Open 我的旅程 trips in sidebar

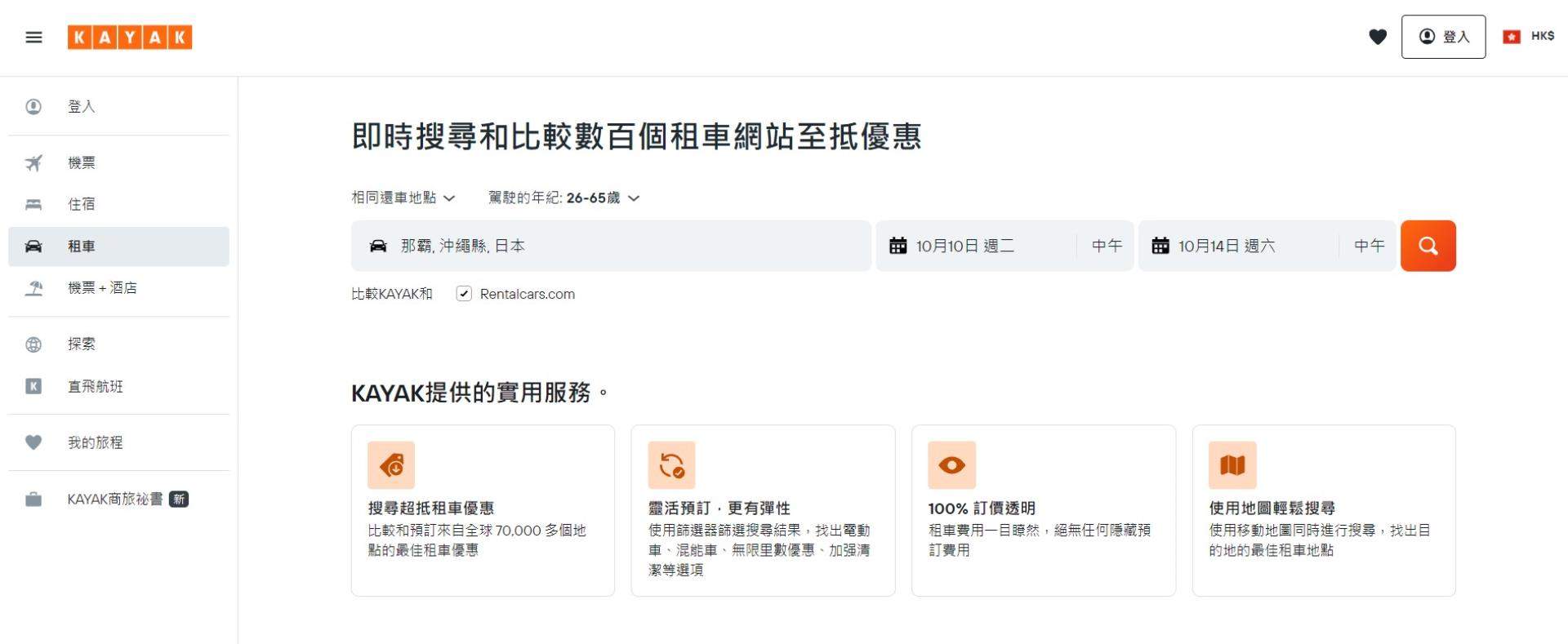[118, 442]
